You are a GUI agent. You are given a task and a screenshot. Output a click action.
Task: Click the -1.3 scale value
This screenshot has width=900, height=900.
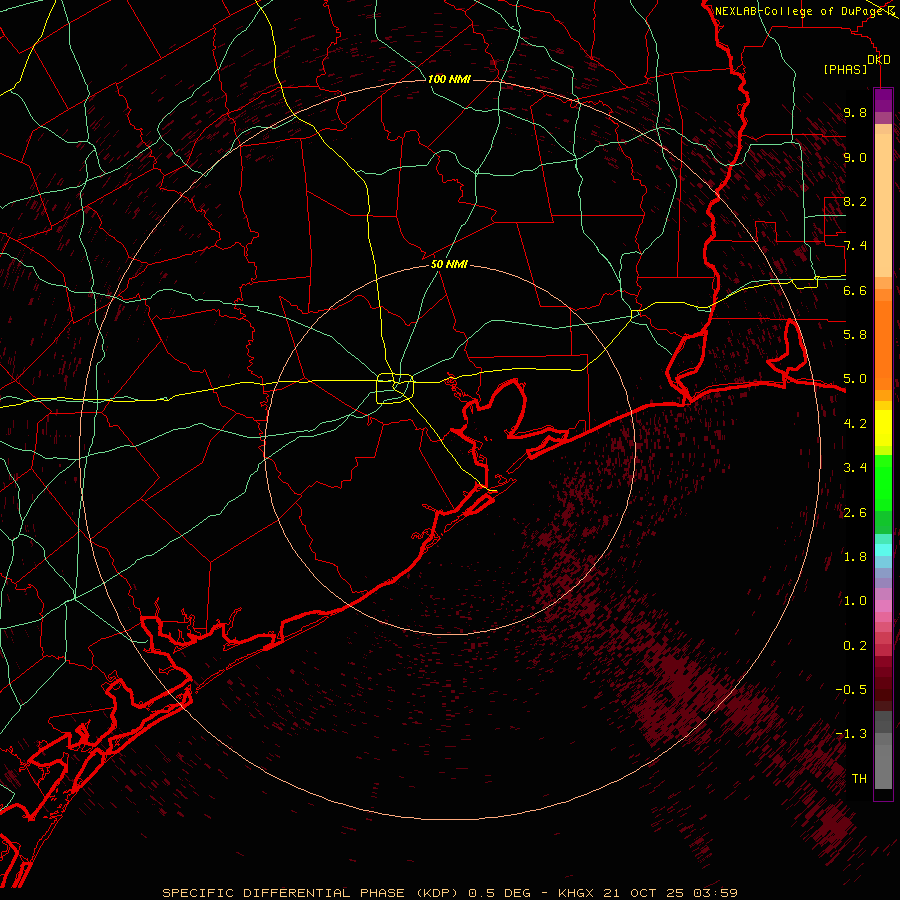(x=851, y=734)
